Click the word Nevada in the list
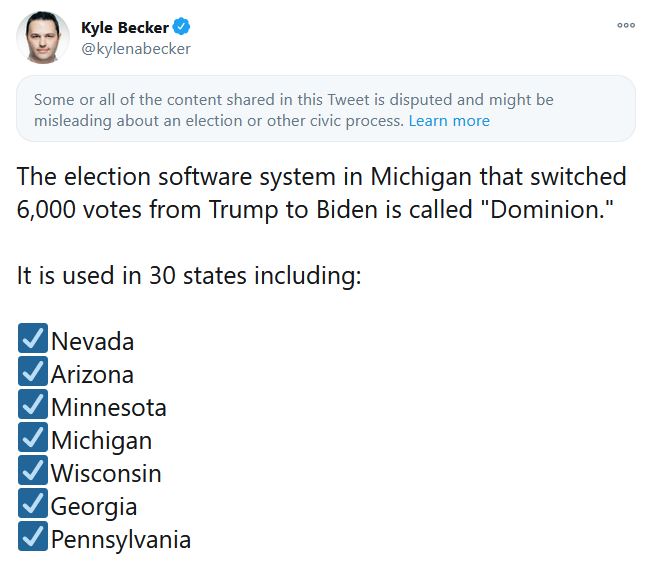Viewport: 647px width, 572px height. 92,342
